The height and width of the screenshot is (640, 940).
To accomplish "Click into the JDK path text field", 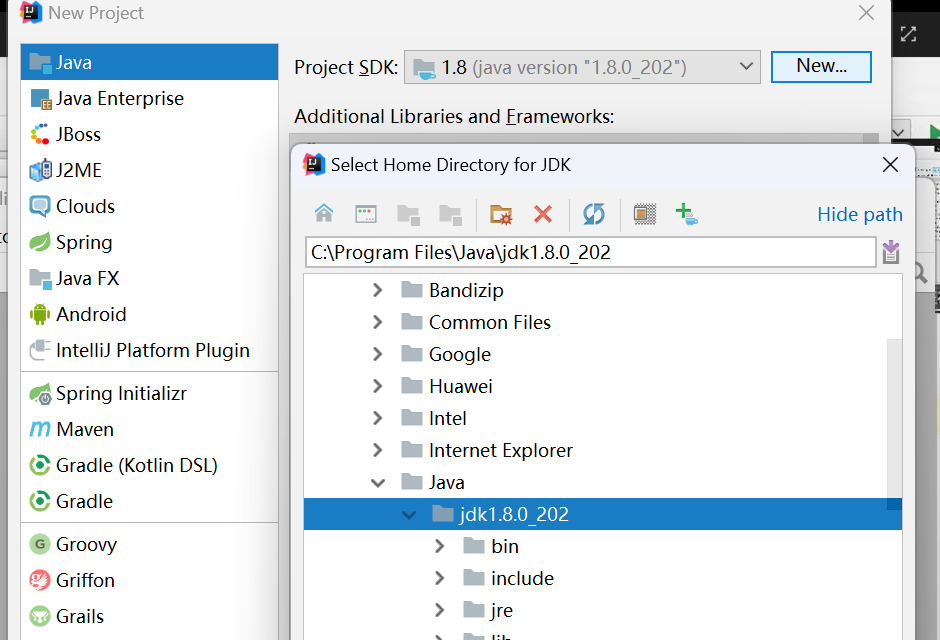I will 590,252.
